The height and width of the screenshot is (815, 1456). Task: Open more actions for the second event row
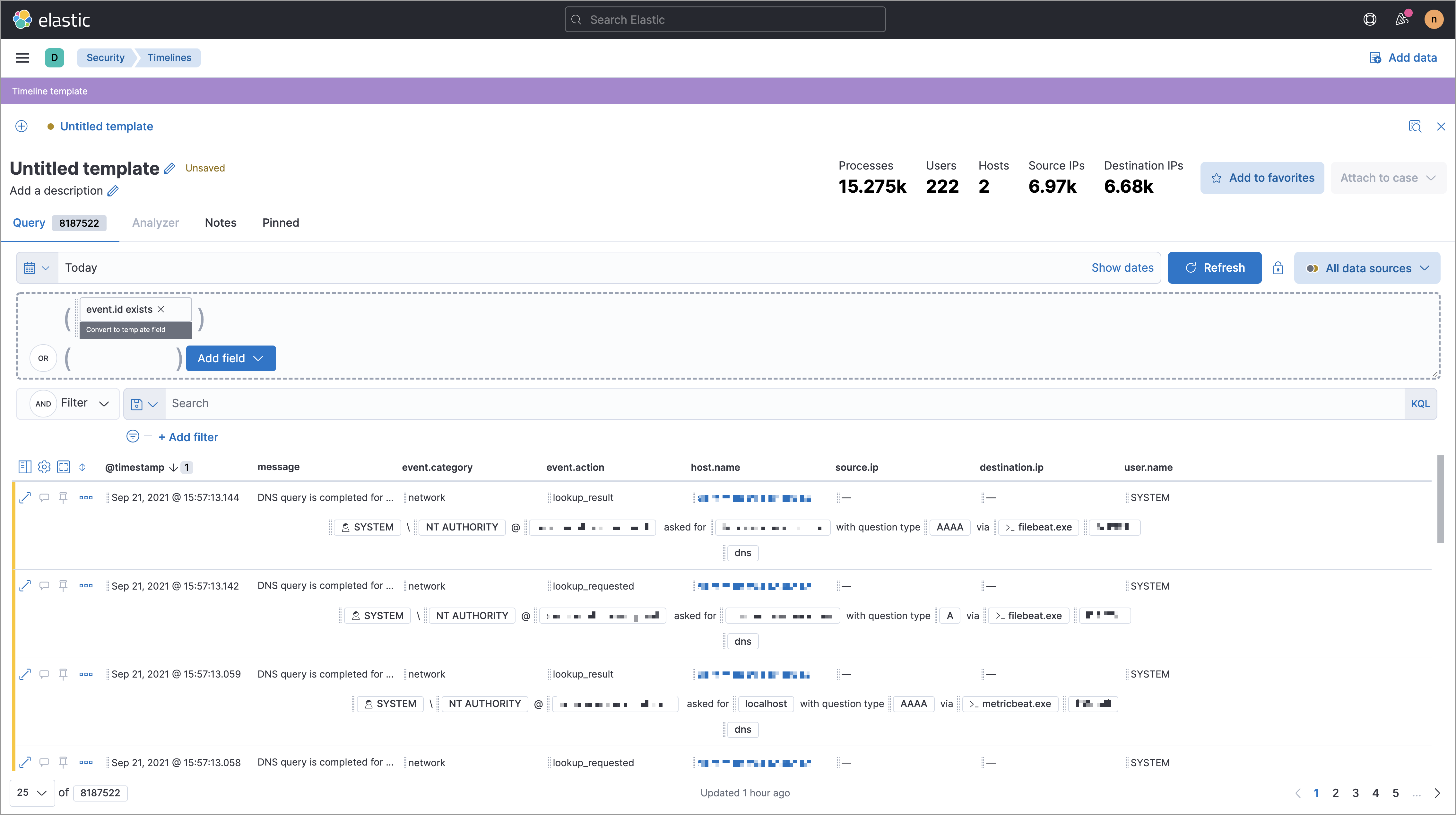(x=86, y=586)
